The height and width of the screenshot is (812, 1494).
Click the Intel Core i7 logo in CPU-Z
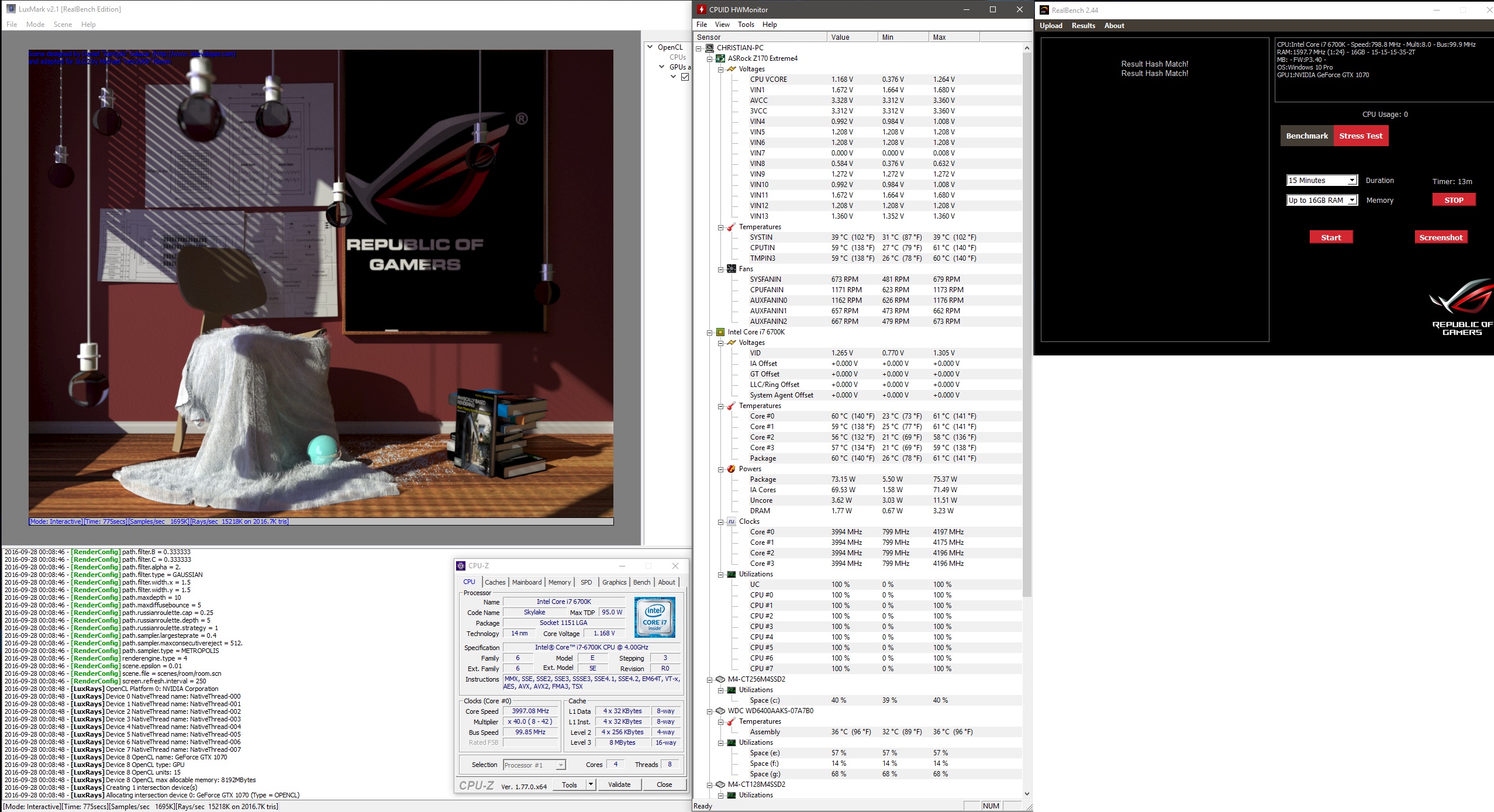point(654,617)
